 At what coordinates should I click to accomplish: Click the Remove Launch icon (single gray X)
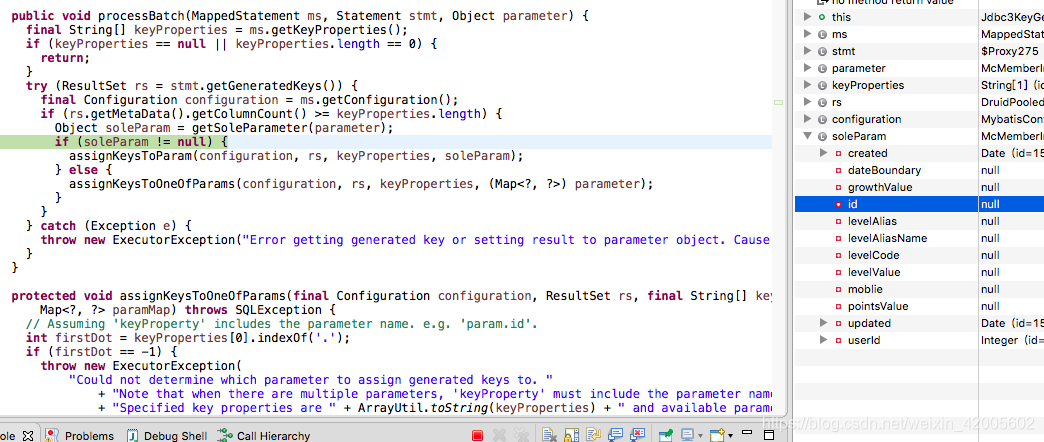[499, 435]
